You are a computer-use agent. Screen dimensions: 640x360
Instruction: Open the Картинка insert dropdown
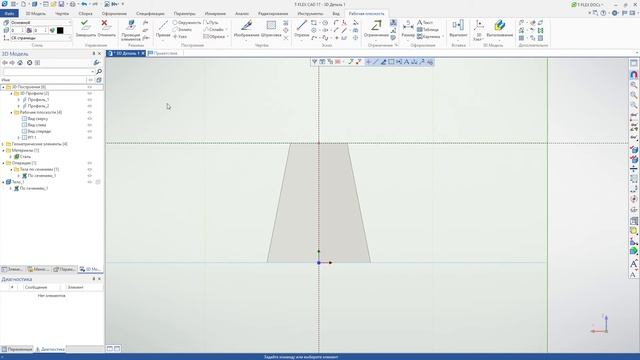[x=443, y=36]
